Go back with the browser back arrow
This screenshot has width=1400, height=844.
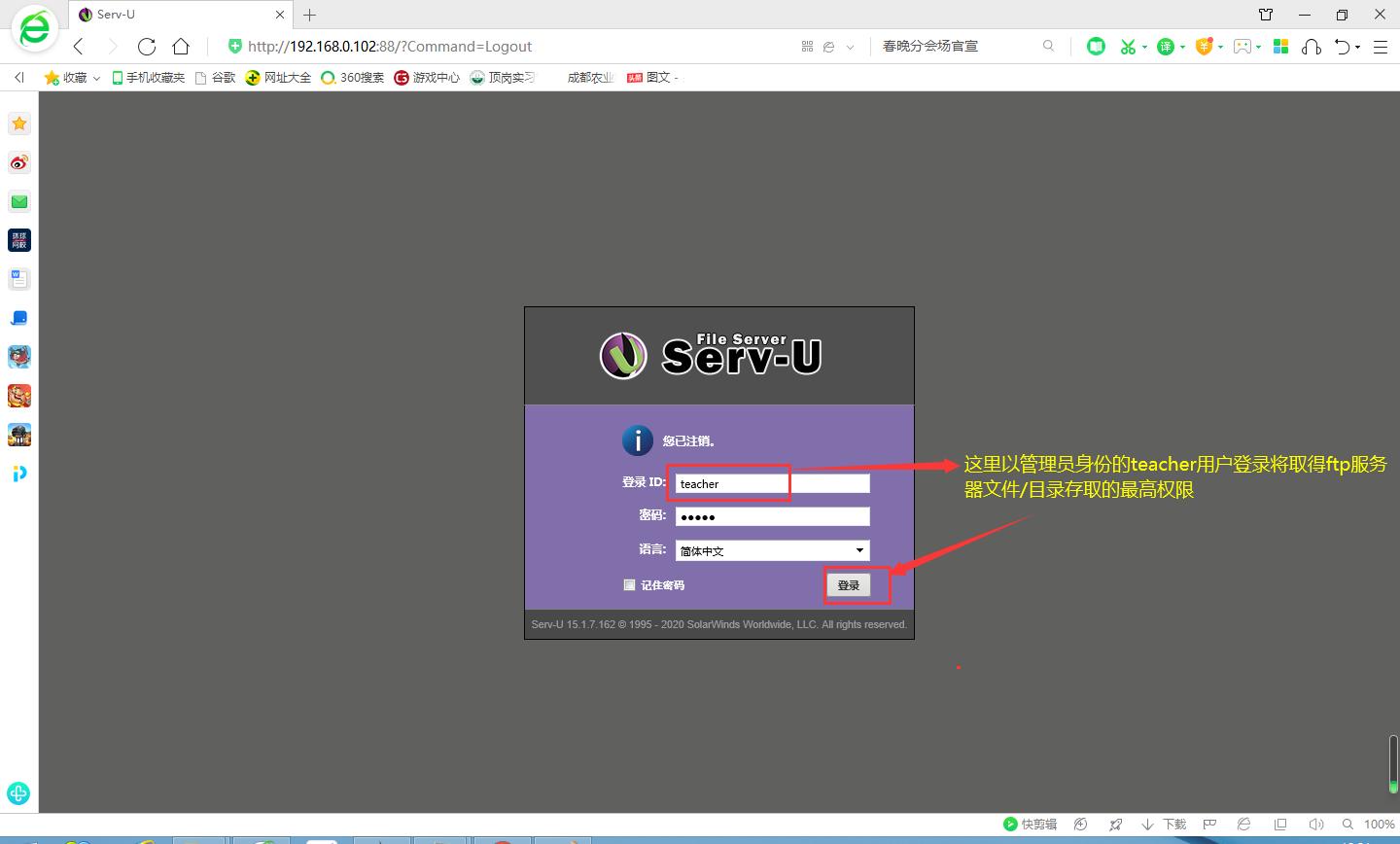tap(79, 47)
